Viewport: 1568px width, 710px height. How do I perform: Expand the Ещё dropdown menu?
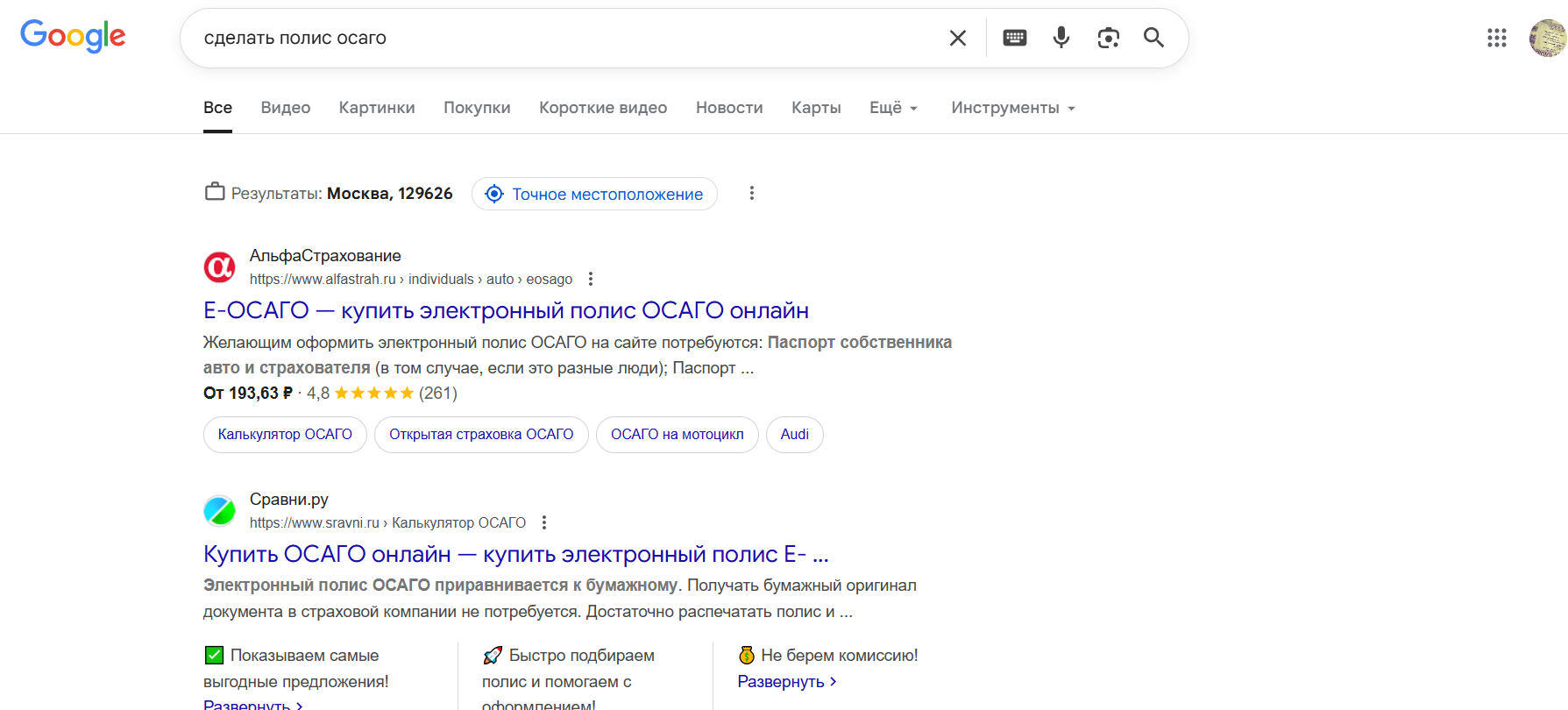click(x=893, y=108)
